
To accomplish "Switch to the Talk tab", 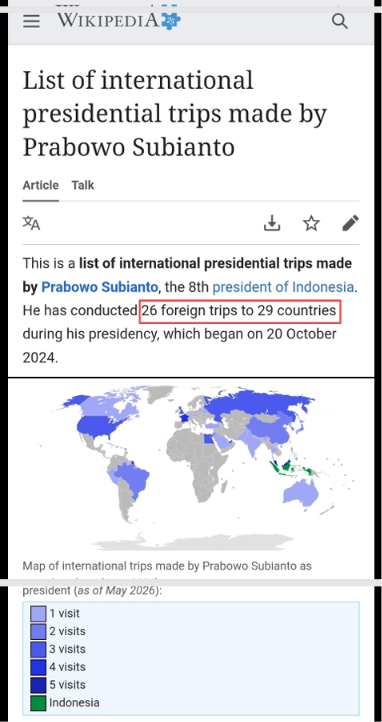I will (83, 185).
